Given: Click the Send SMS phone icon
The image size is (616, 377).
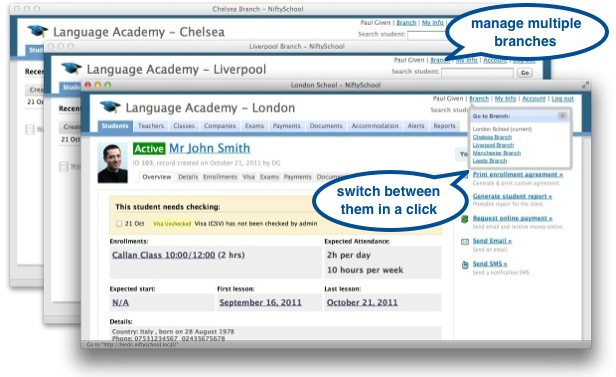Looking at the screenshot, I should click(x=465, y=265).
